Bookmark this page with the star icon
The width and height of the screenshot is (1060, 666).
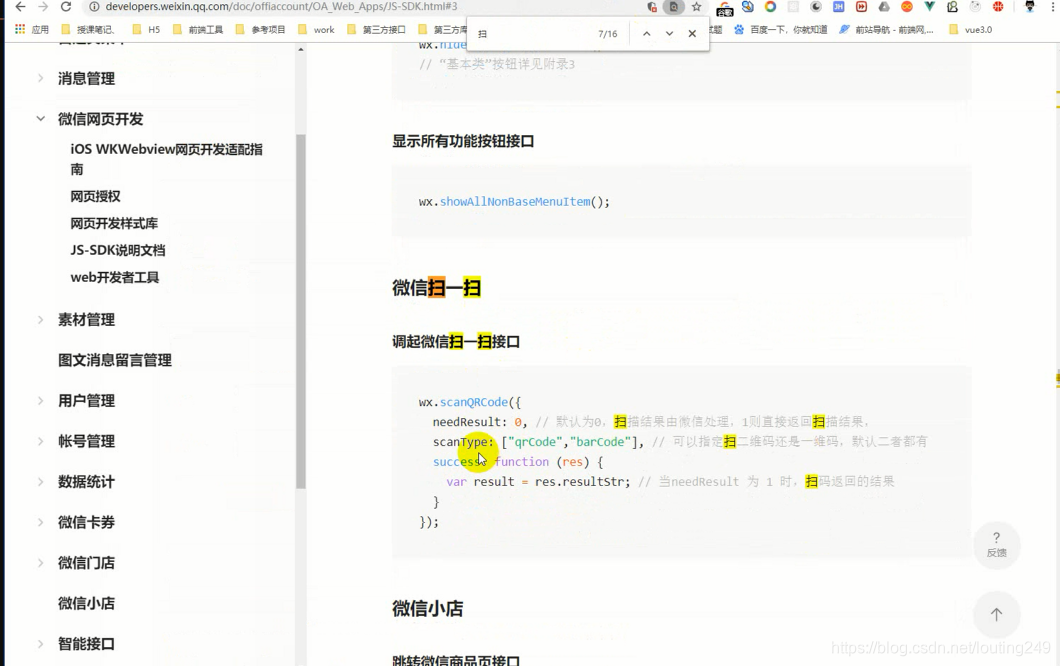[697, 6]
